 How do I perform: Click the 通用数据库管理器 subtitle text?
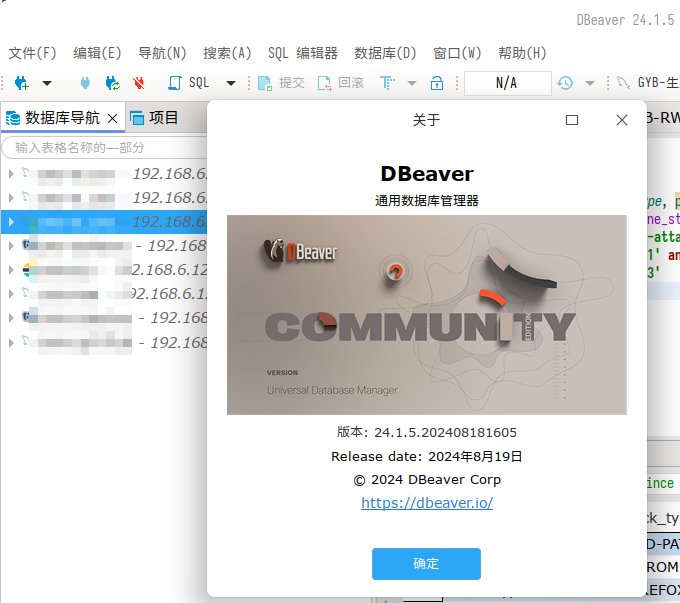(427, 201)
